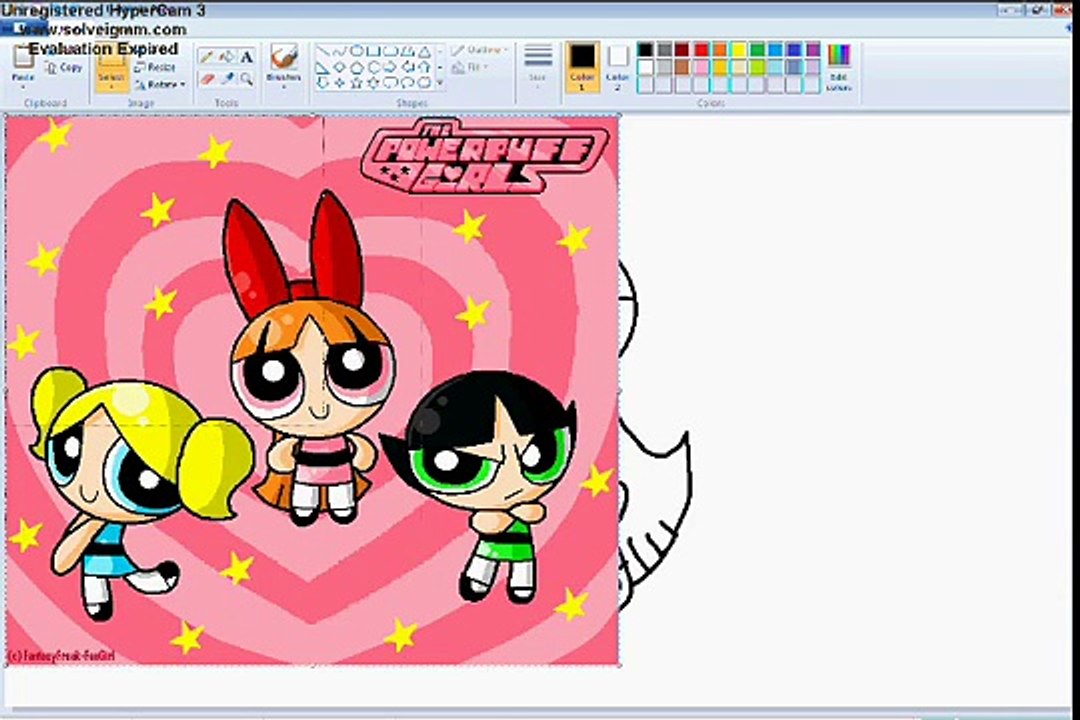1080x720 pixels.
Task: Open the Rotate dropdown
Action: tap(161, 85)
